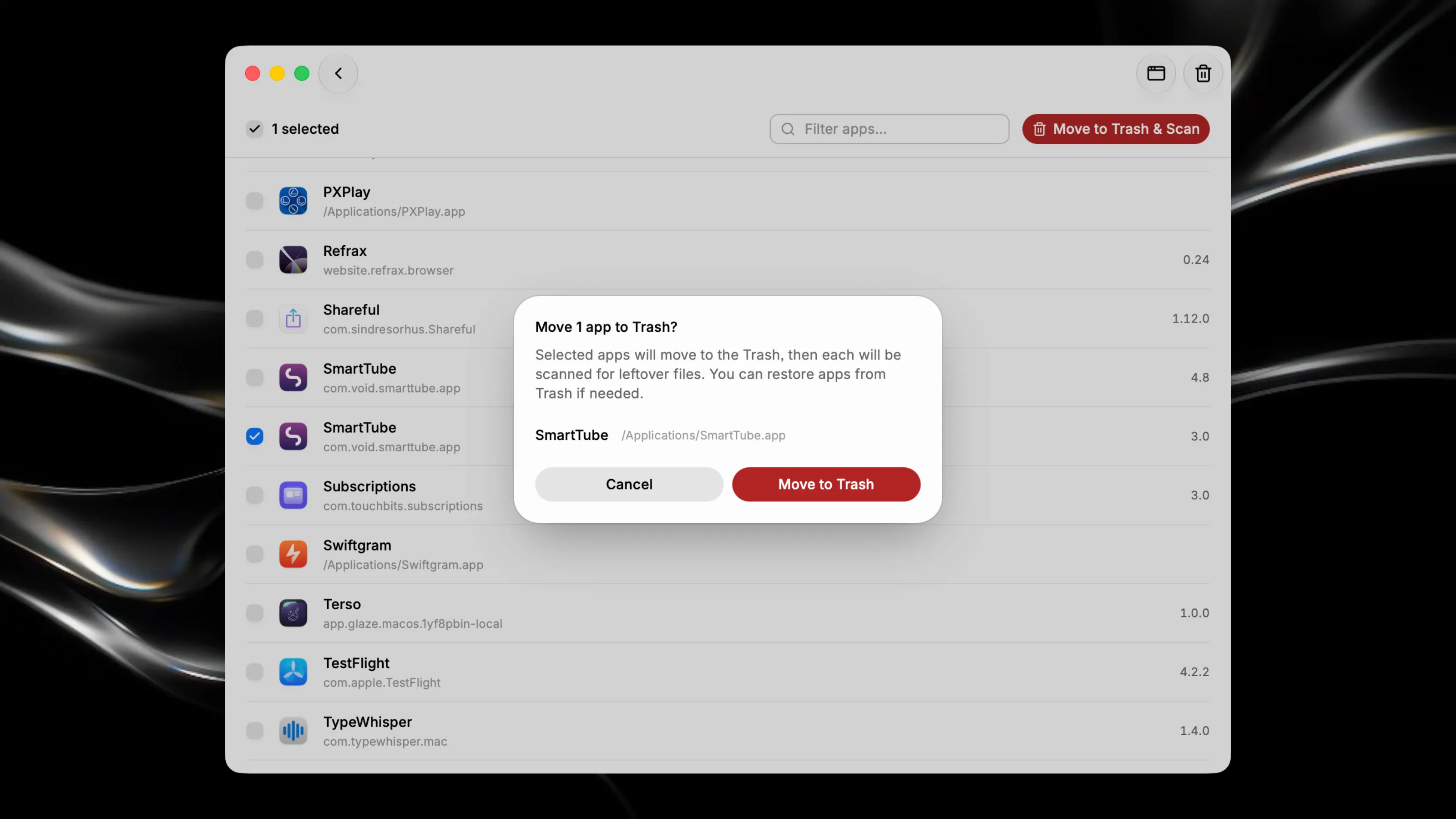Click the Subscriptions app icon
Viewport: 1456px width, 819px height.
click(293, 495)
